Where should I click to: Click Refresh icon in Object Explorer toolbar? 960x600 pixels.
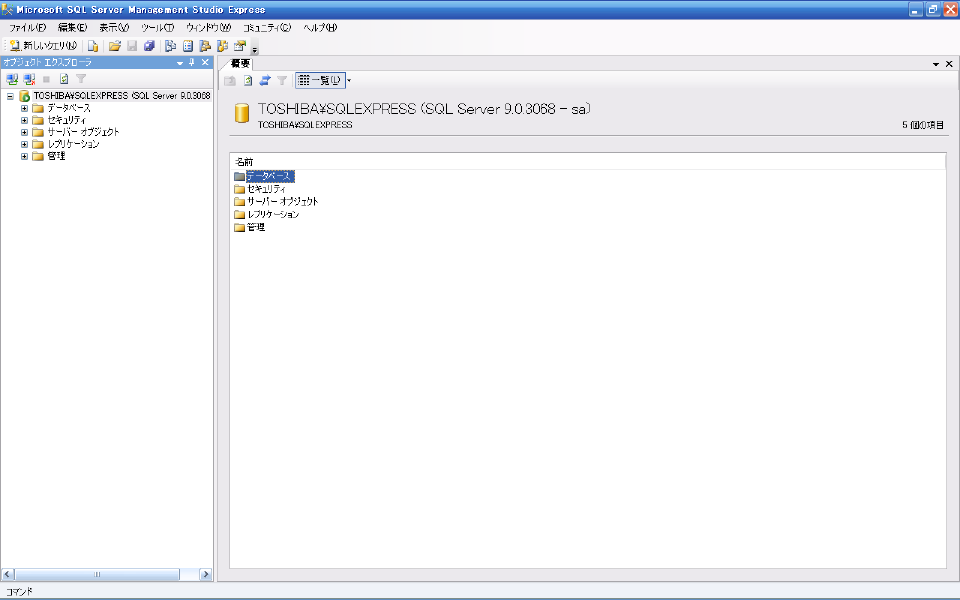tap(64, 79)
